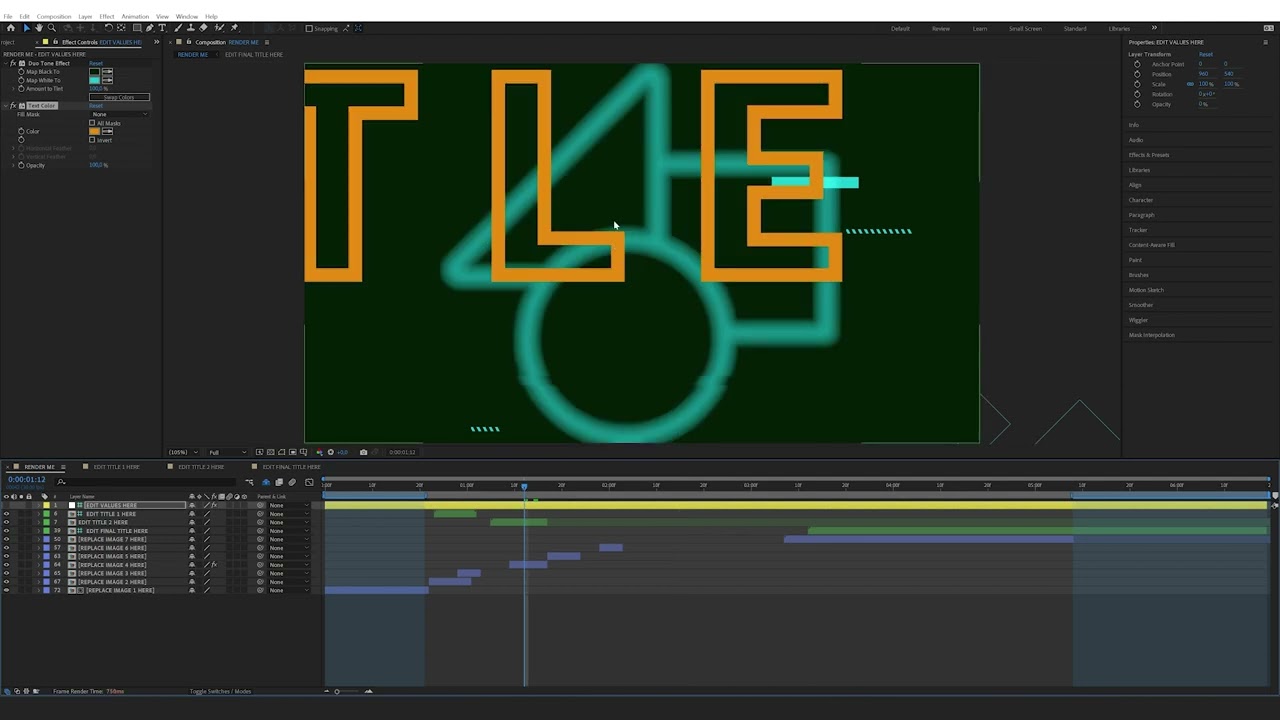
Task: Check the All Masks checkbox
Action: (92, 123)
